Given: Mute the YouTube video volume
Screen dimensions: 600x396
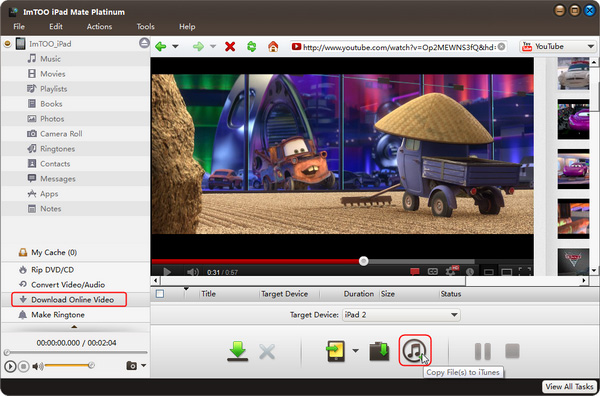Looking at the screenshot, I should pos(192,272).
